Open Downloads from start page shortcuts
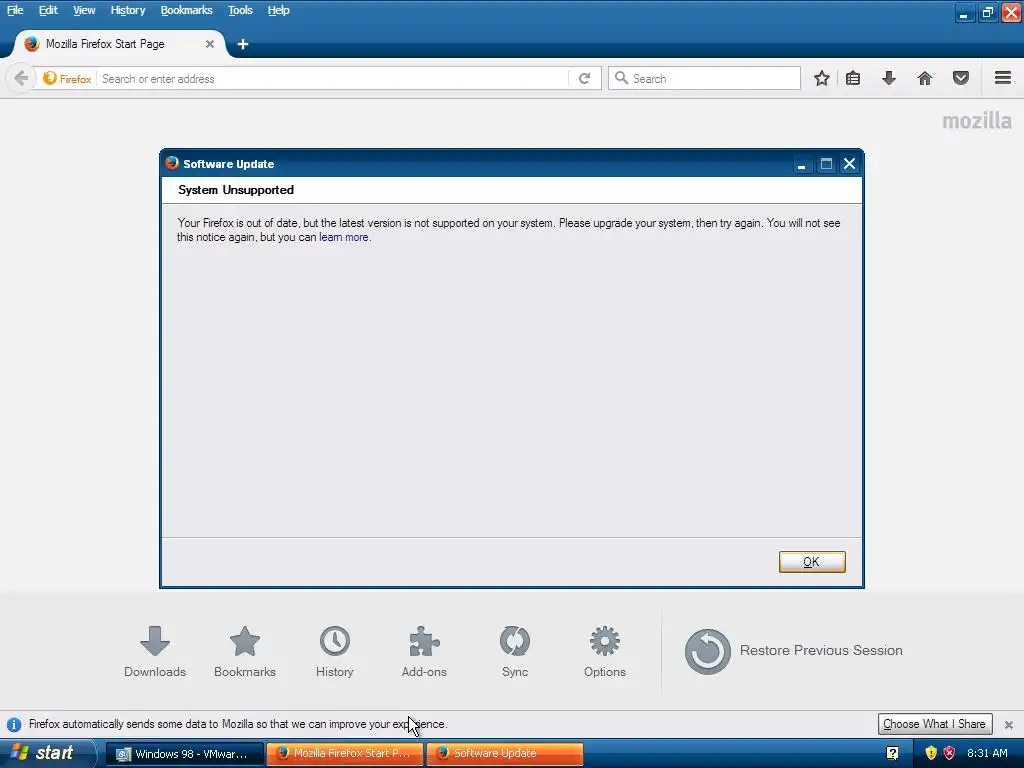The width and height of the screenshot is (1024, 768). point(155,652)
